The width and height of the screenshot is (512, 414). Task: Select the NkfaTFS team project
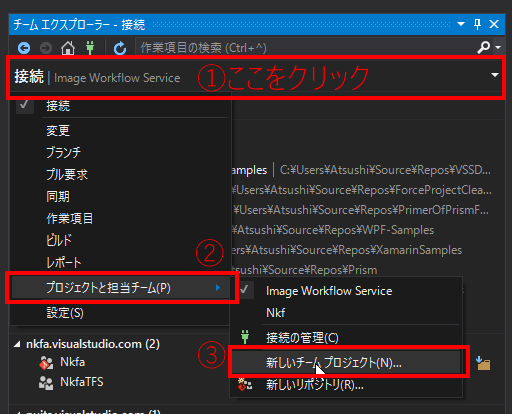[x=82, y=382]
